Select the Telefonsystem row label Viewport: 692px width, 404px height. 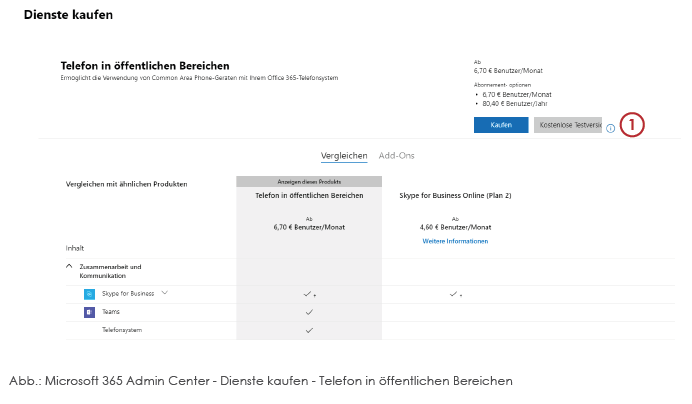tap(122, 330)
